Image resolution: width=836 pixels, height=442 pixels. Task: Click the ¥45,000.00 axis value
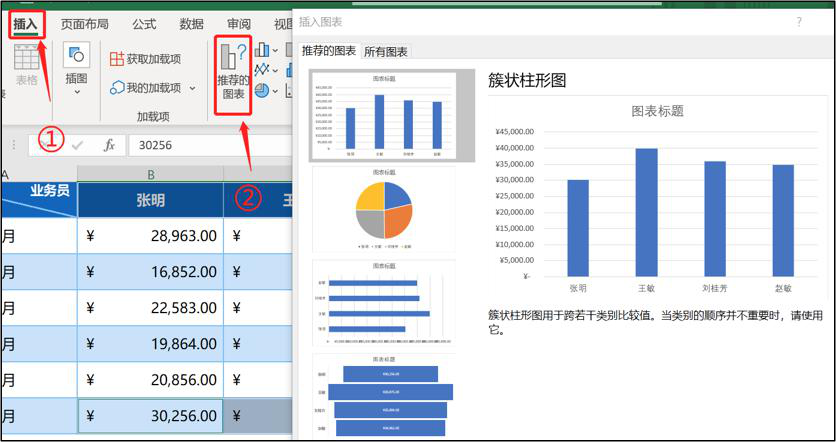pos(515,132)
